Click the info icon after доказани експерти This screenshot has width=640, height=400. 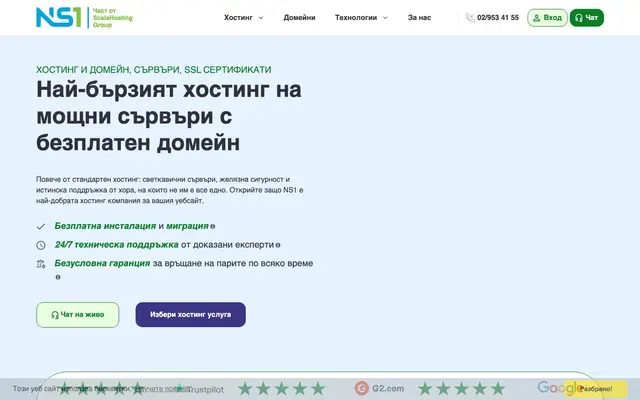pyautogui.click(x=278, y=245)
